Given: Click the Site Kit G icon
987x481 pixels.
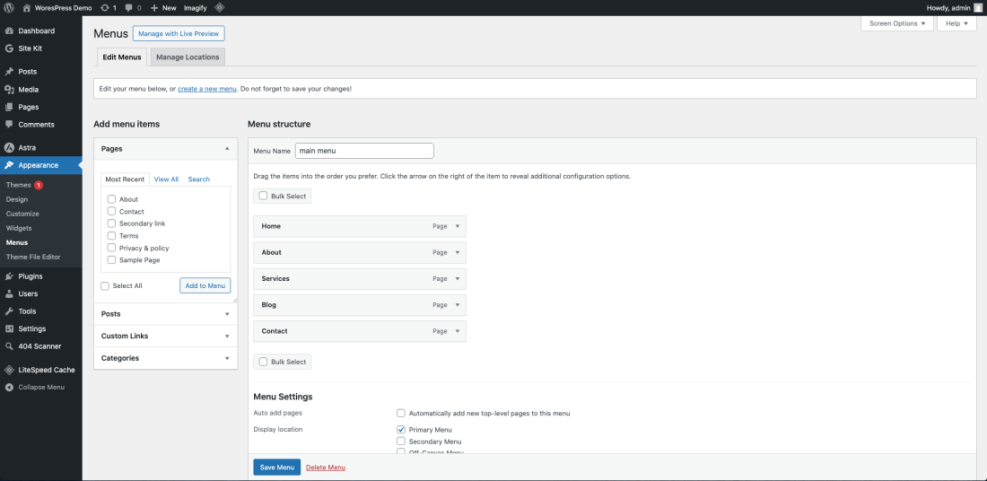Looking at the screenshot, I should point(9,48).
